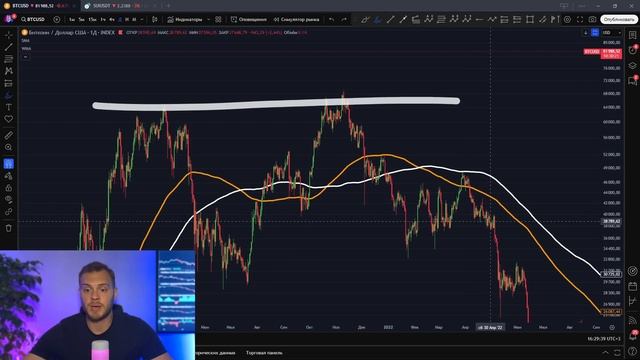The image size is (640, 360).
Task: Switch to the 15м timeframe
Action: point(93,19)
